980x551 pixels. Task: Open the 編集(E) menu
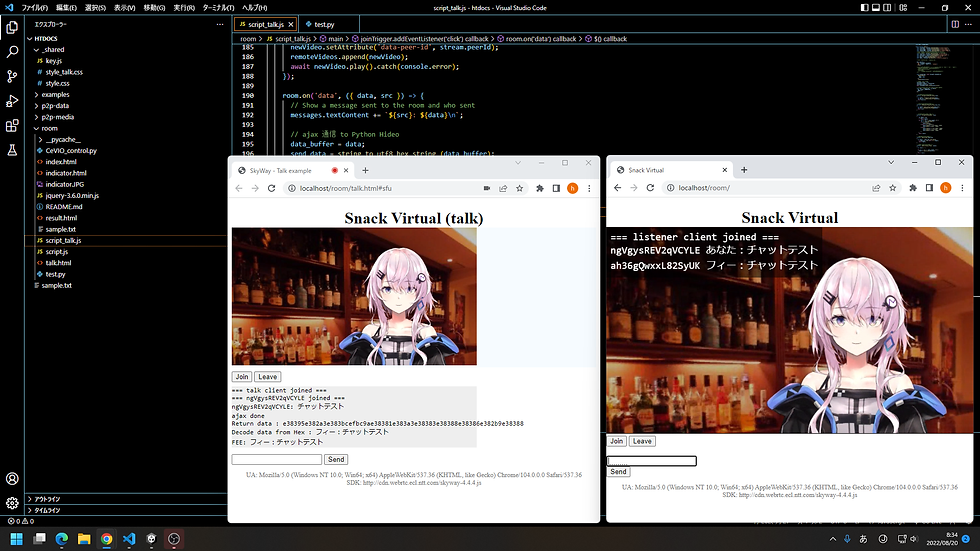[66, 7]
